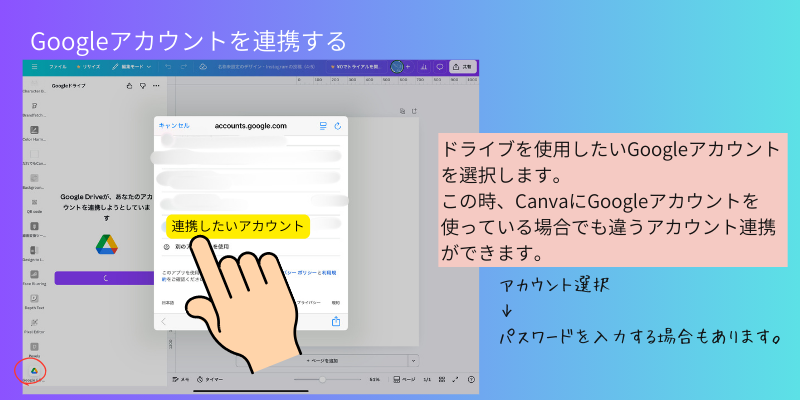
Task: Click the thumbs-up icon in Googleドライブ panel header
Action: click(x=130, y=86)
